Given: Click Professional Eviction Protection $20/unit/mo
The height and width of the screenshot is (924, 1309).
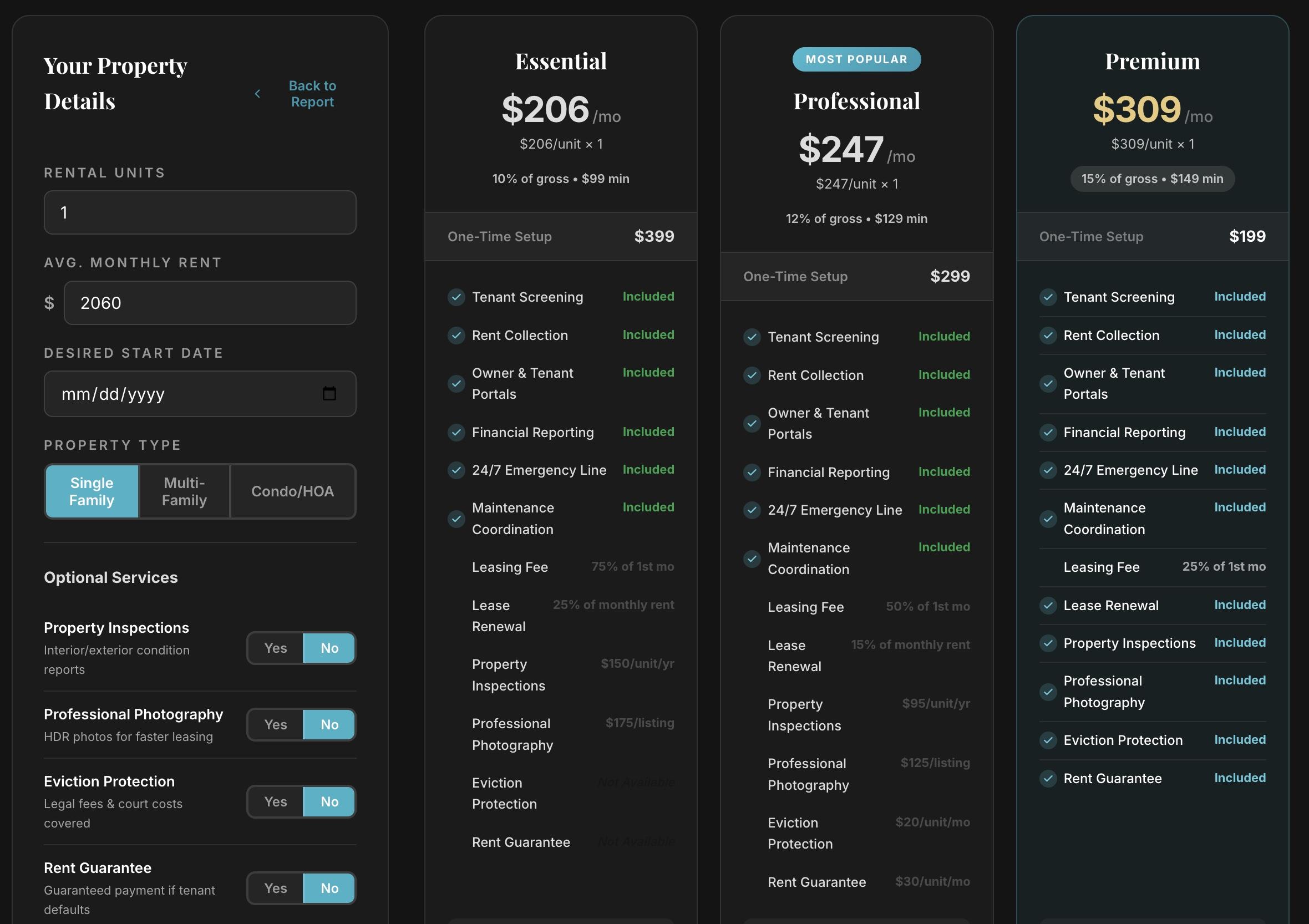Looking at the screenshot, I should coord(933,822).
